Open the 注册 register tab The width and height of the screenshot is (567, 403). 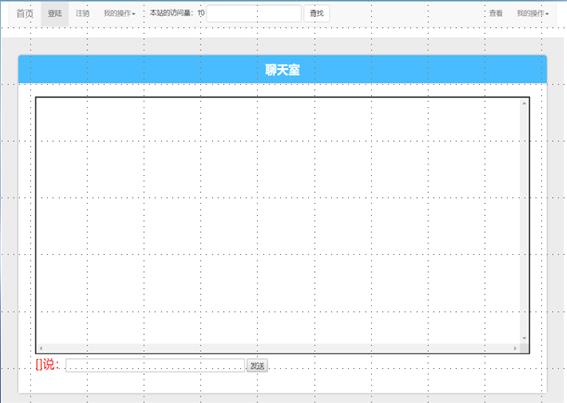(82, 13)
